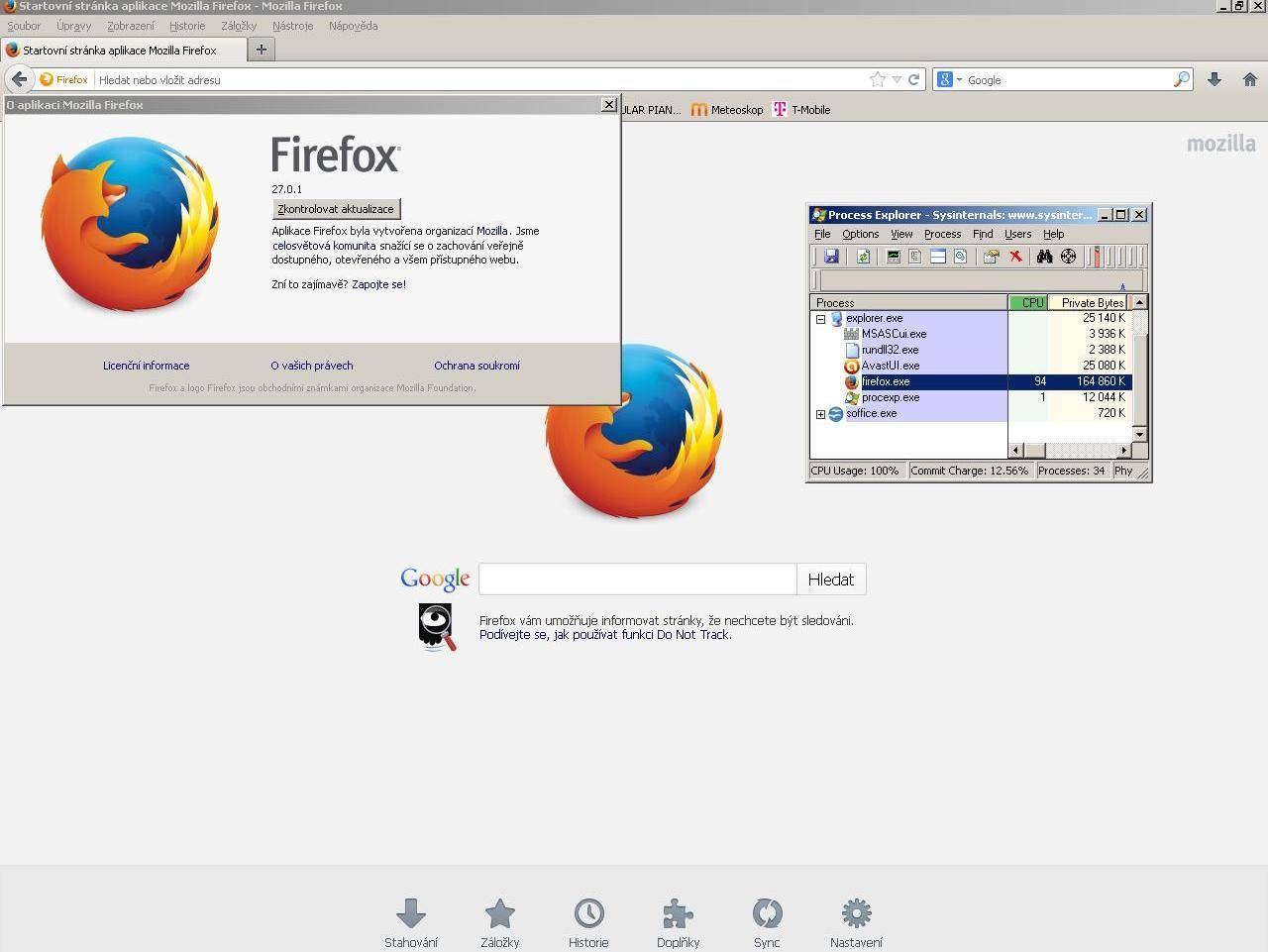The image size is (1268, 952).
Task: Click the binoculars Find Handle icon
Action: (1044, 257)
